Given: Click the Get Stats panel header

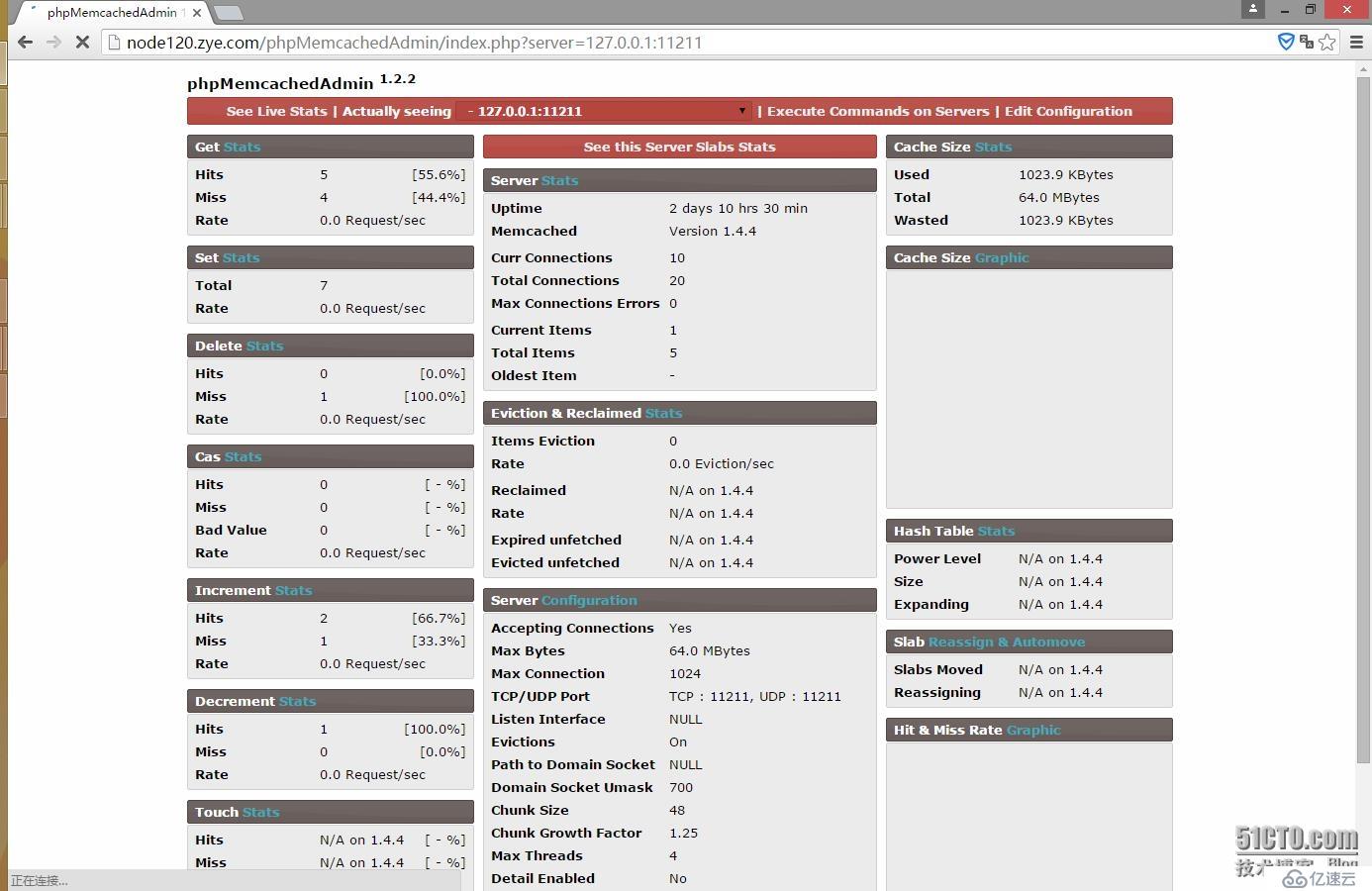Looking at the screenshot, I should click(x=331, y=147).
